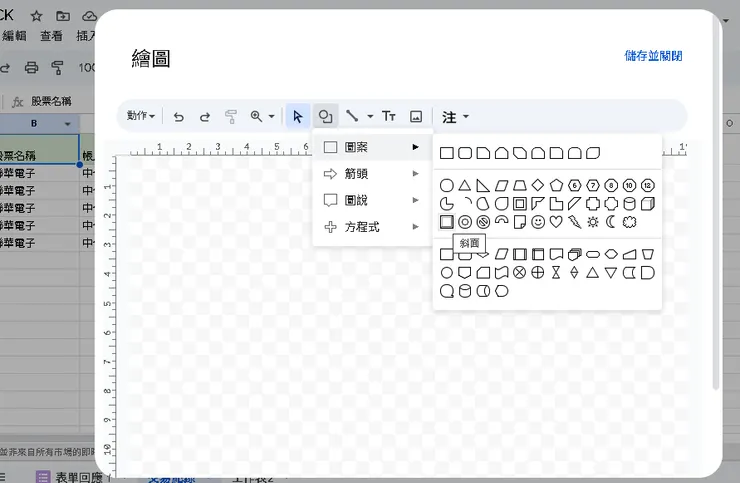Open the line type dropdown arrow
This screenshot has height=483, width=740.
click(x=370, y=116)
